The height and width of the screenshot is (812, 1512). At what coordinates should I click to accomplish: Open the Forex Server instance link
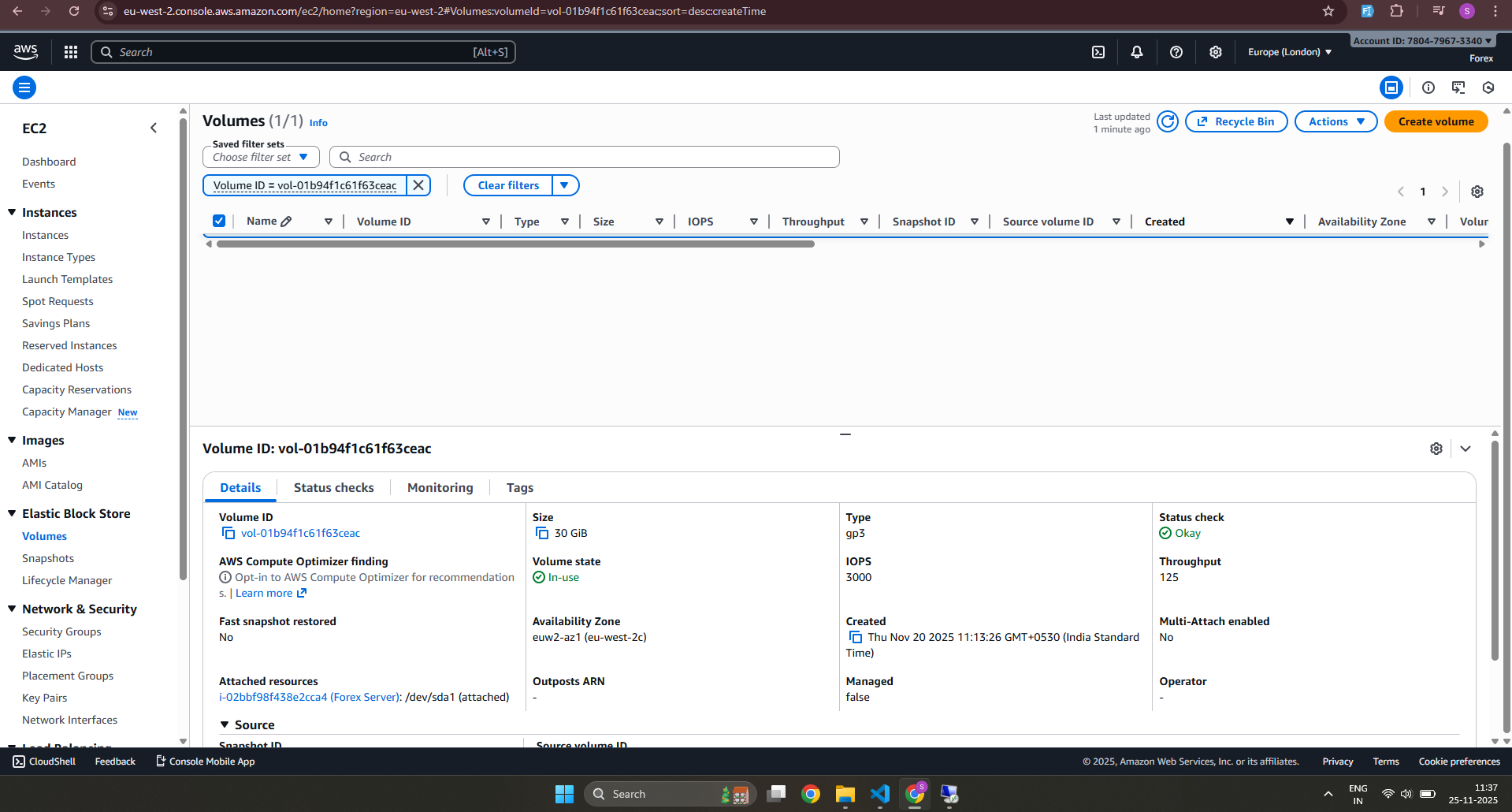[310, 697]
